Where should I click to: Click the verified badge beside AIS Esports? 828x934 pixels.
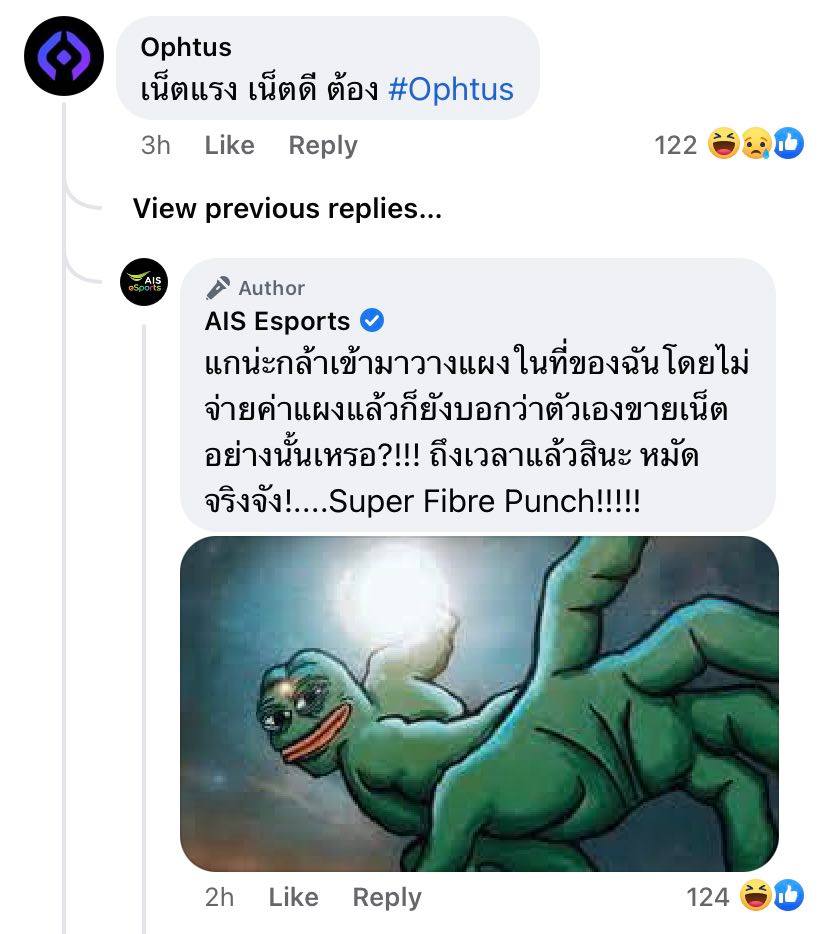tap(372, 321)
